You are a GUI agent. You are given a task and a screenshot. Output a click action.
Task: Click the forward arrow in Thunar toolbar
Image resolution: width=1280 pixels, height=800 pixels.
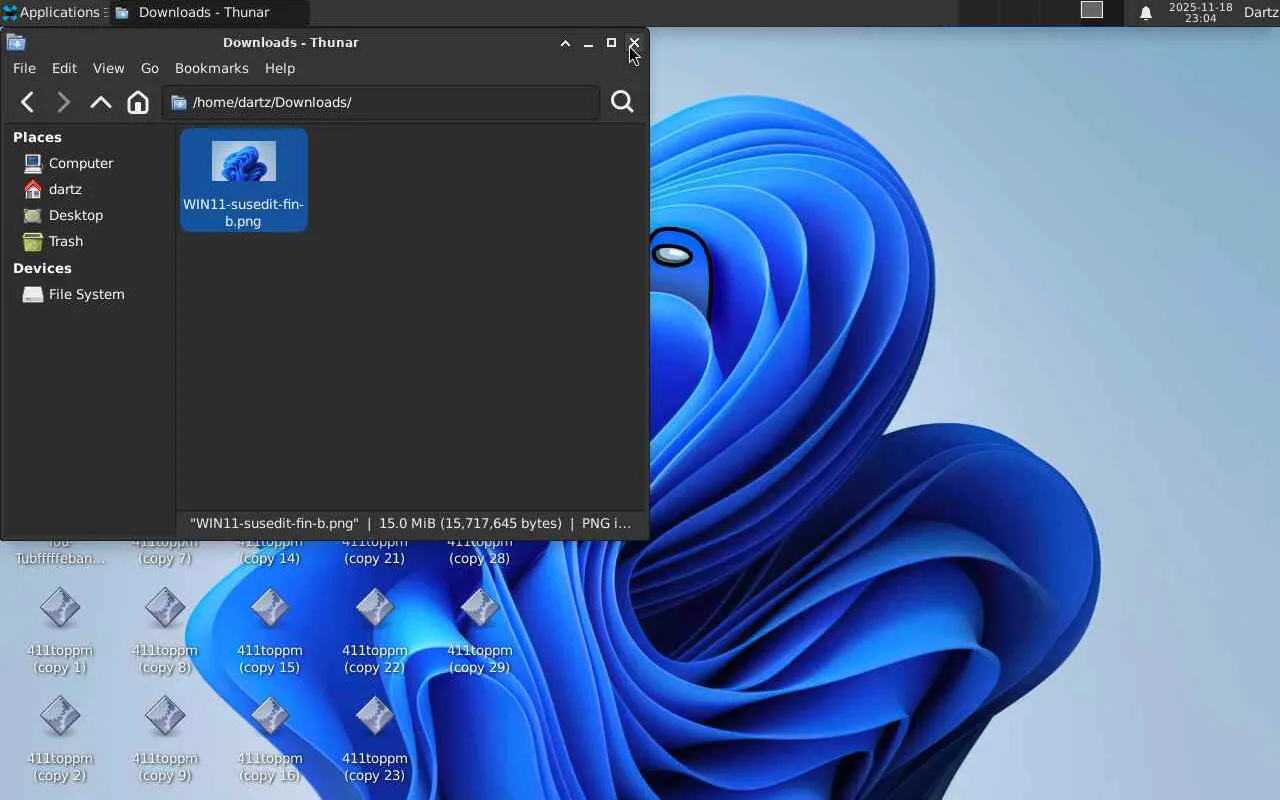(63, 102)
